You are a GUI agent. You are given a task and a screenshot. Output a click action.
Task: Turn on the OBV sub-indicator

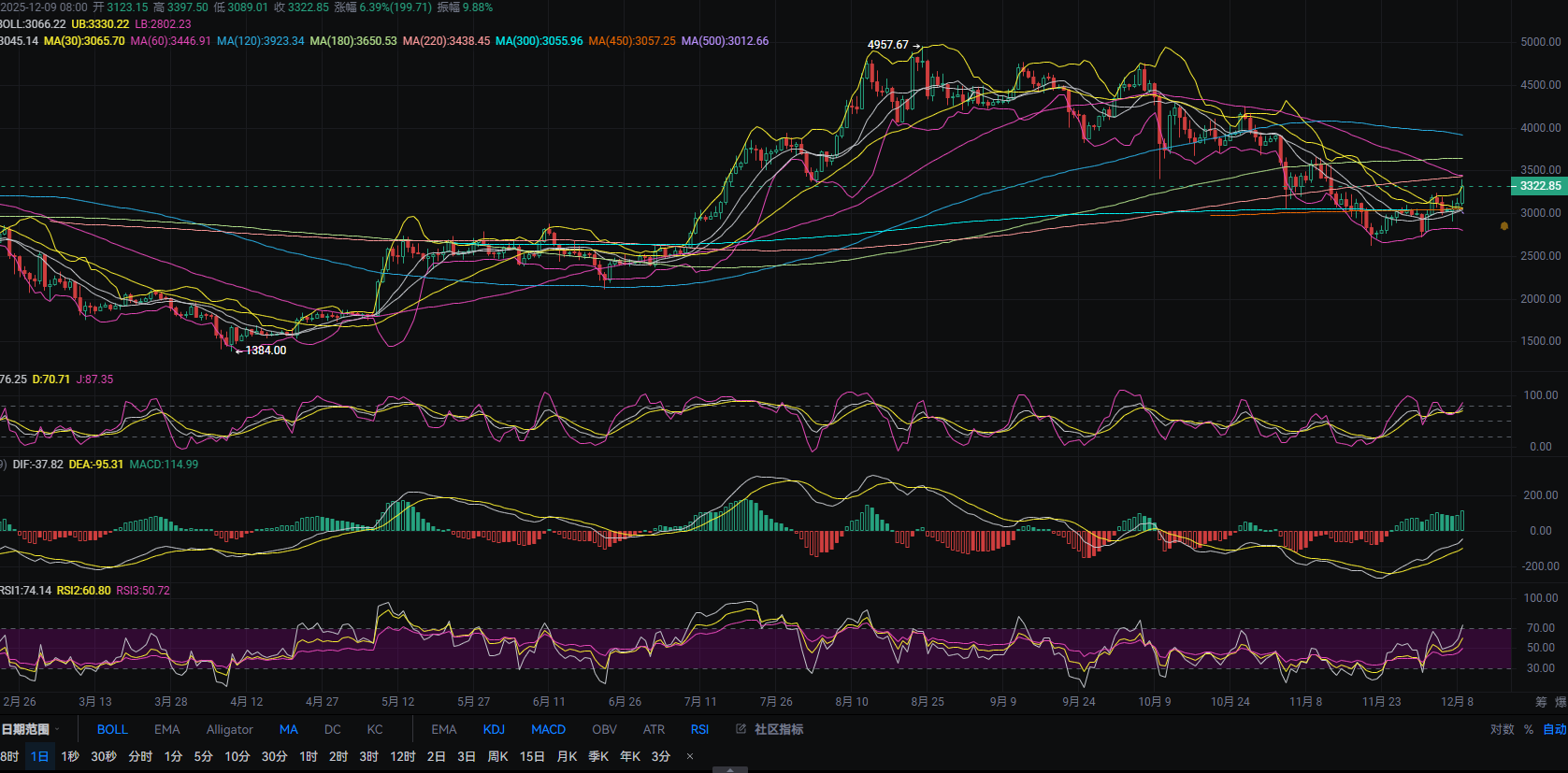coord(604,729)
